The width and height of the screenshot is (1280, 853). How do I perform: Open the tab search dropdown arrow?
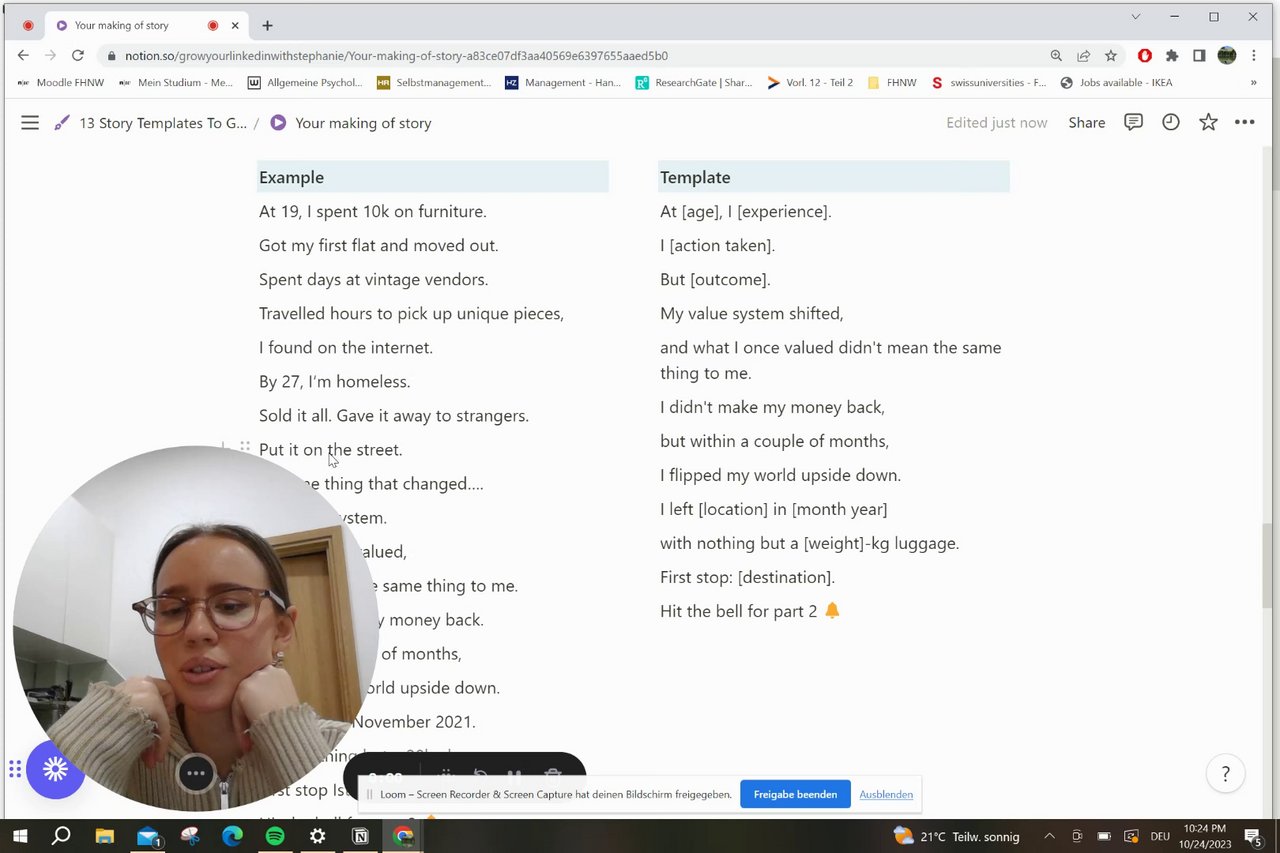coord(1135,17)
